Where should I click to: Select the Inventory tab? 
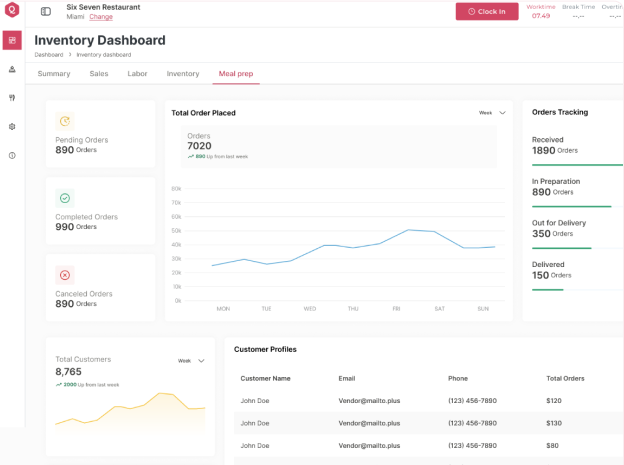tap(183, 74)
